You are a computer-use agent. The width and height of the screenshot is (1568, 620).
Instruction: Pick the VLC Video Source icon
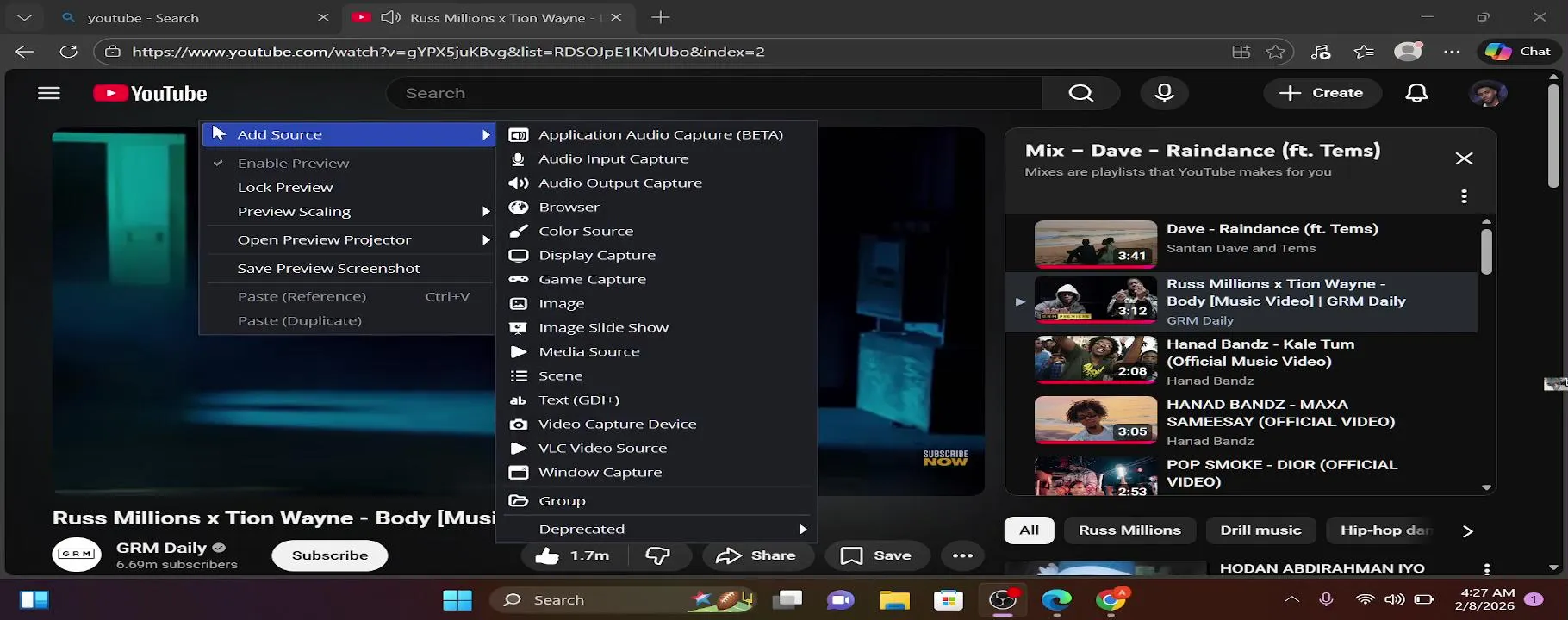[x=518, y=449]
